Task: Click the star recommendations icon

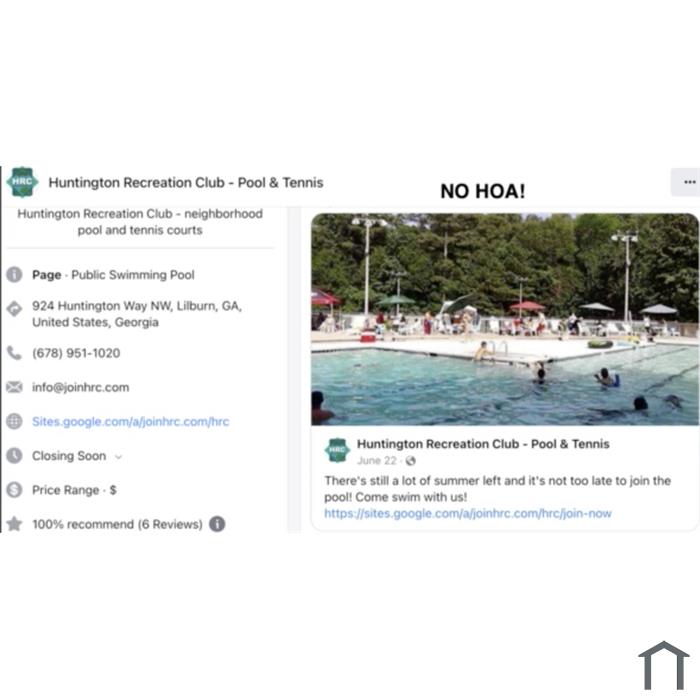Action: pos(14,524)
